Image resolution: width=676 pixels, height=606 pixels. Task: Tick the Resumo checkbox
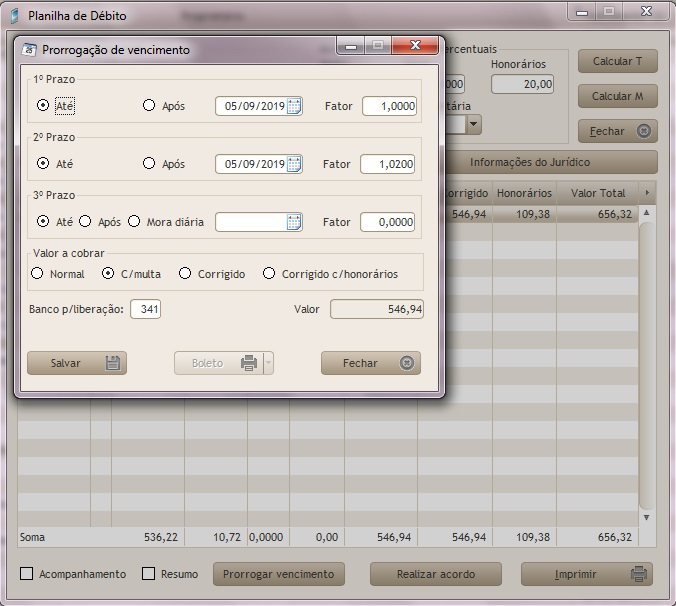click(149, 574)
